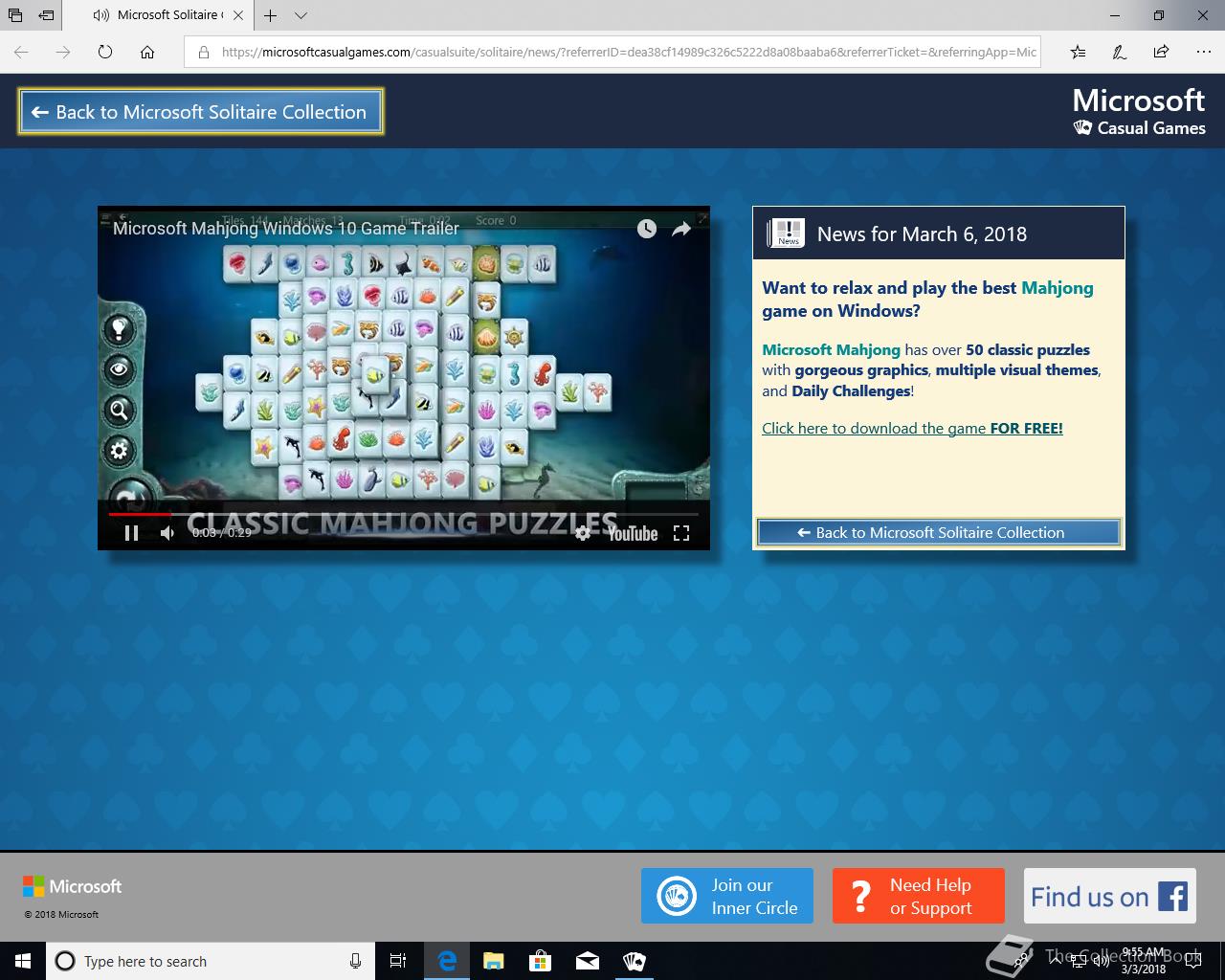Mute the video volume speaker icon
The width and height of the screenshot is (1225, 980).
pos(167,533)
